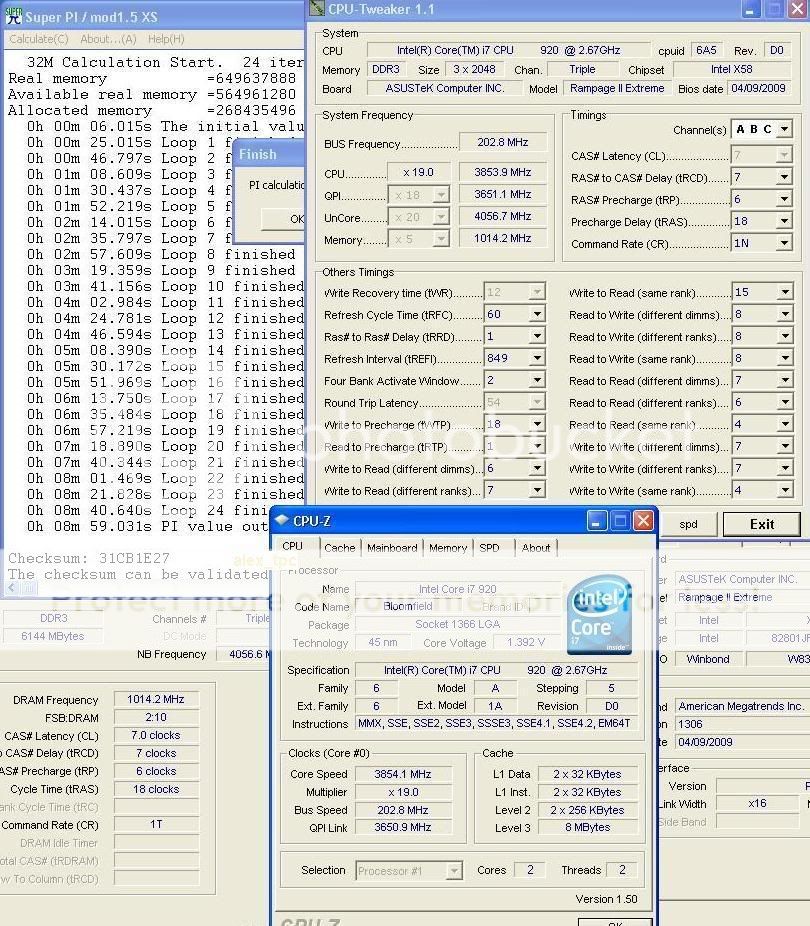The height and width of the screenshot is (926, 810).
Task: Click the CPU-Tweaker title bar icon
Action: (317, 8)
